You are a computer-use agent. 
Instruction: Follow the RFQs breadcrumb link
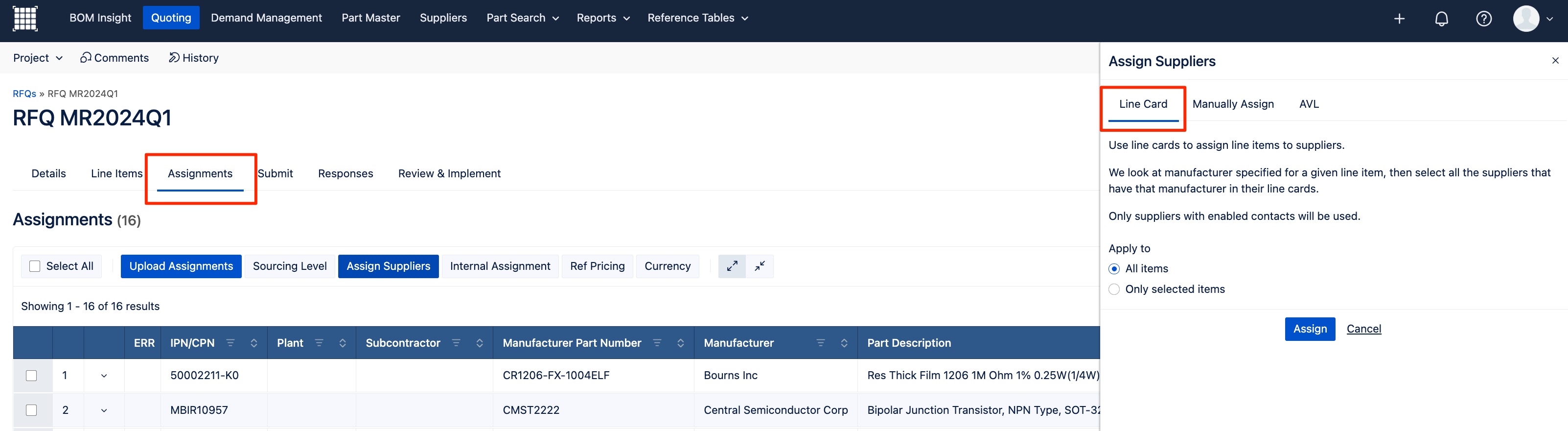pyautogui.click(x=24, y=94)
